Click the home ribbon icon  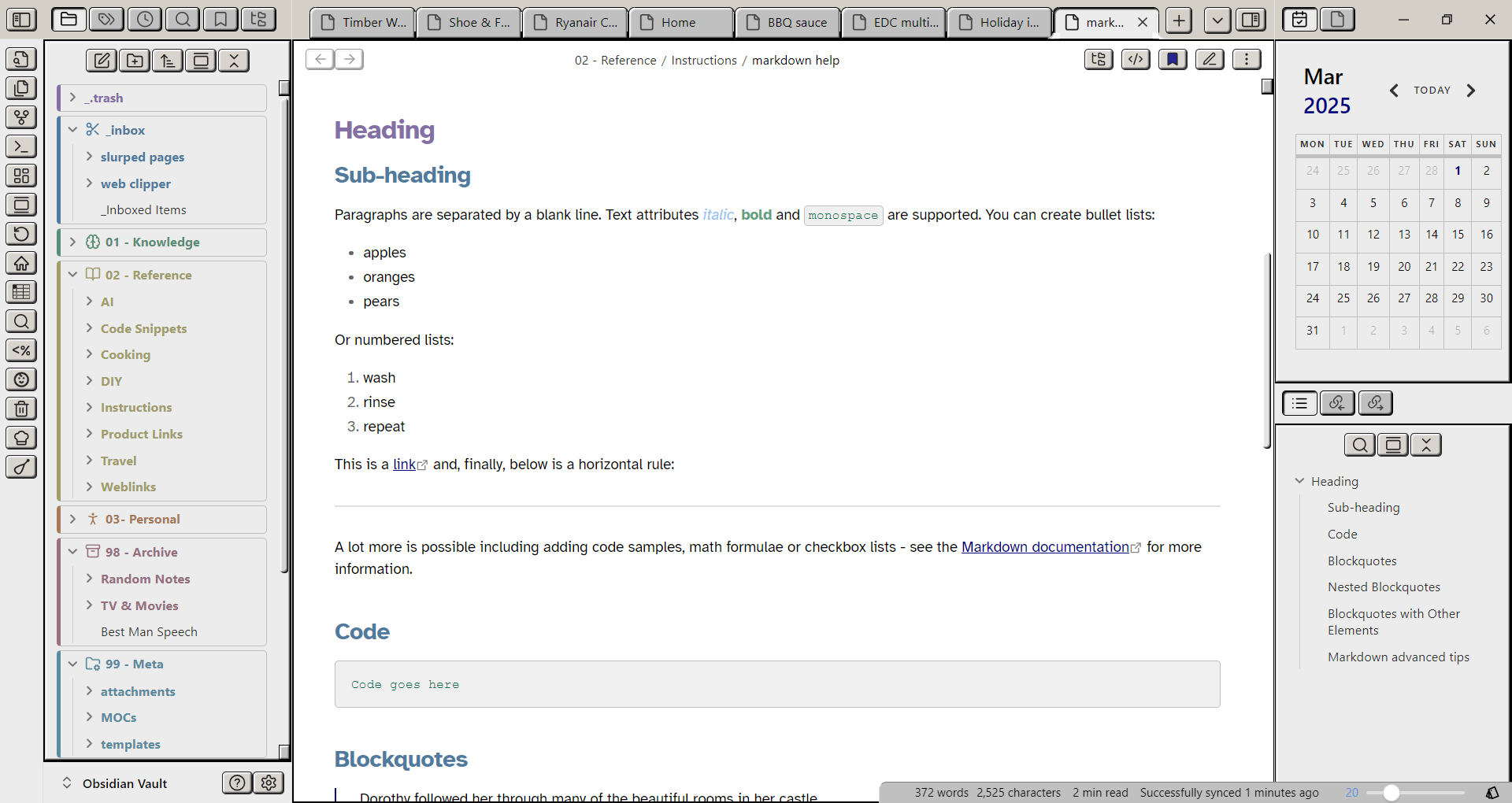[21, 263]
